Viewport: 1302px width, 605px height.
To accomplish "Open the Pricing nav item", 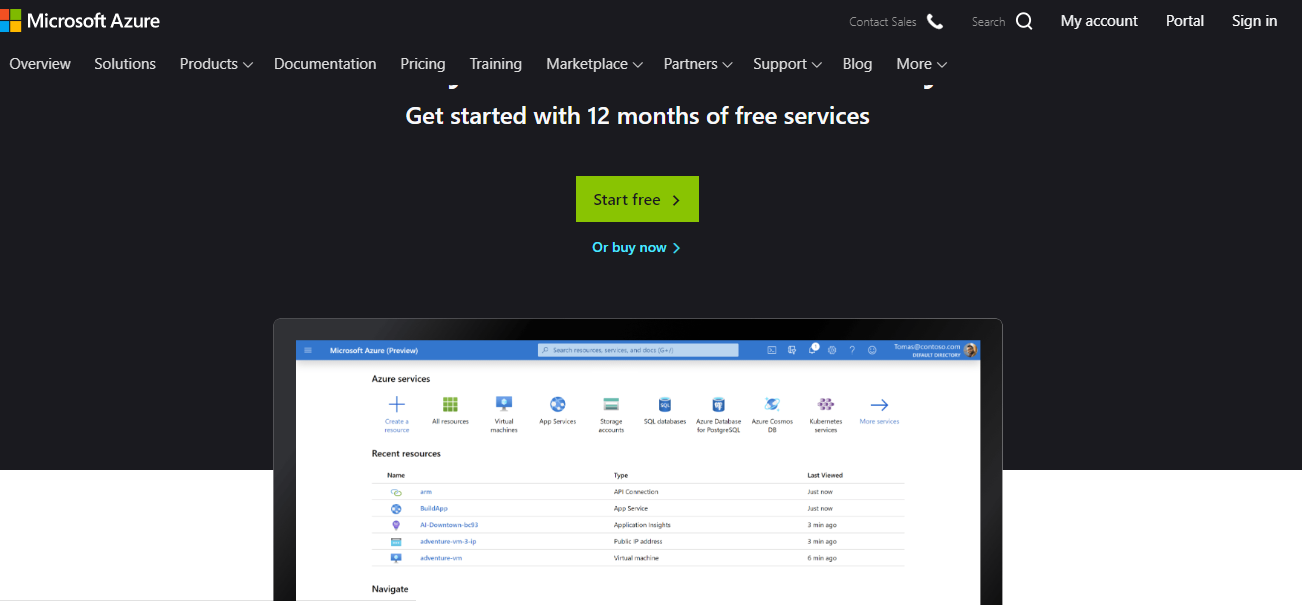I will [423, 64].
